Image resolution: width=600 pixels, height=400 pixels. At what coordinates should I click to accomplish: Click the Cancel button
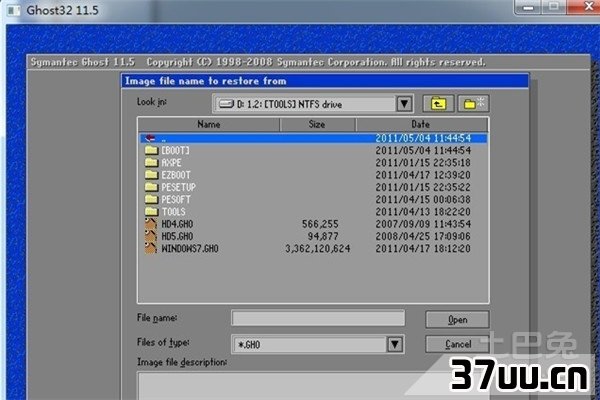457,344
